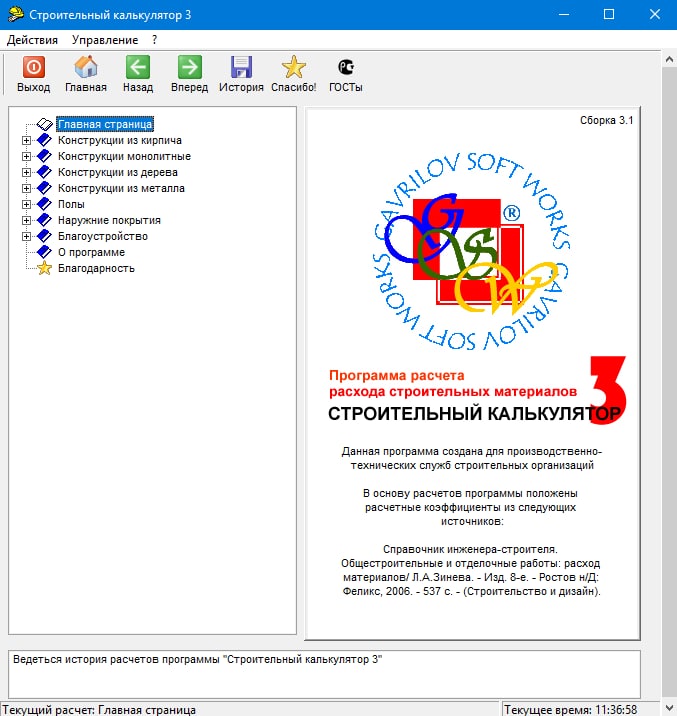677x716 pixels.
Task: Click the open book icon of Главная страница
Action: [x=45, y=124]
